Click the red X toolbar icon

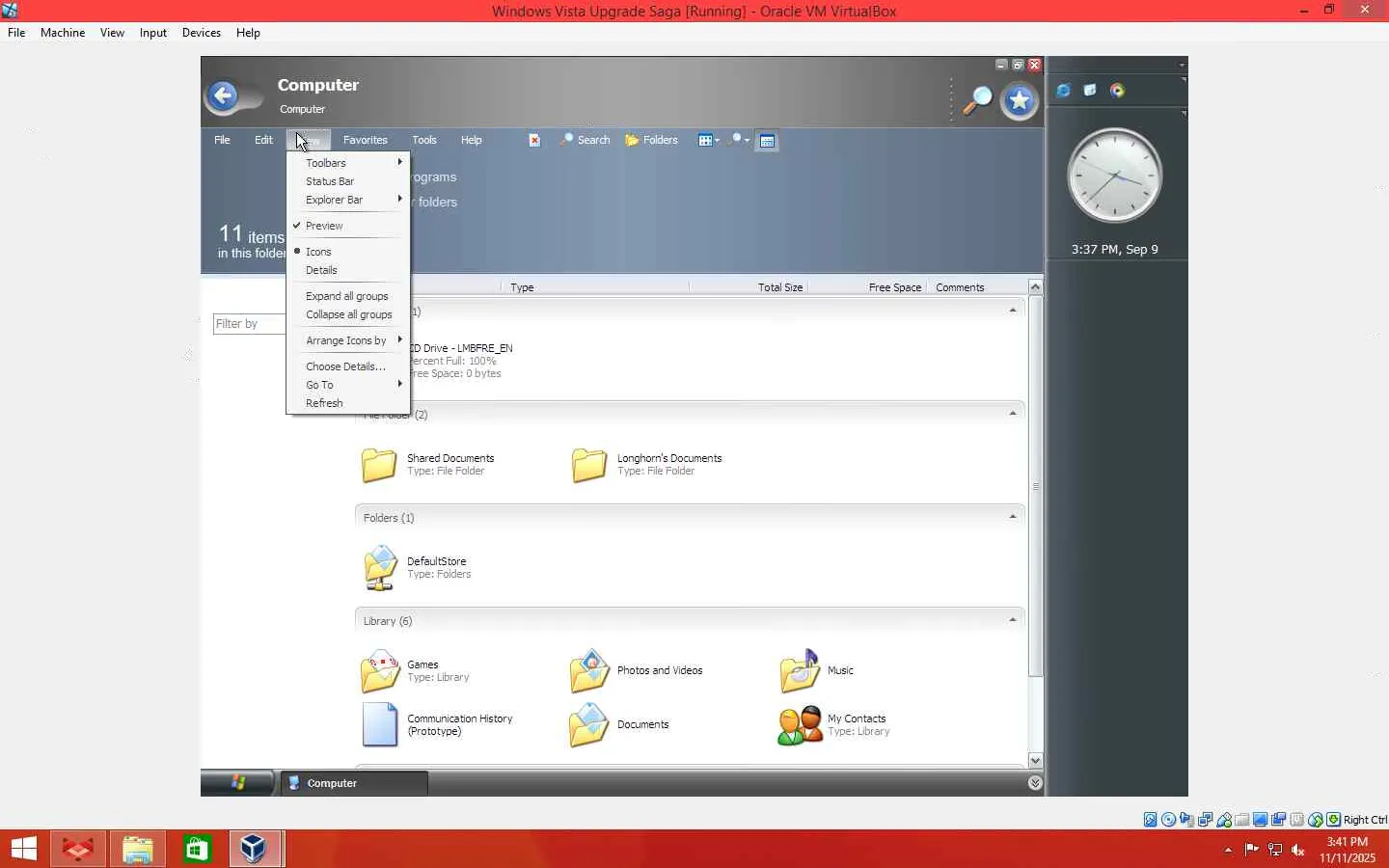(x=534, y=140)
